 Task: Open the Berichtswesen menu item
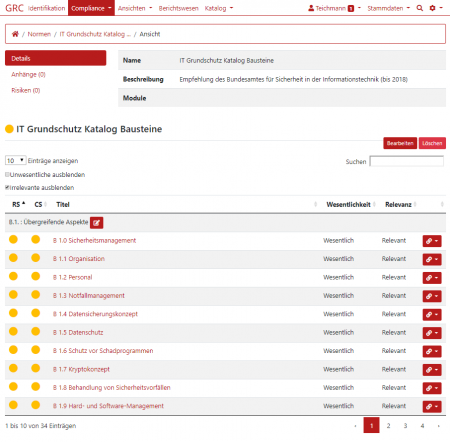click(x=178, y=8)
